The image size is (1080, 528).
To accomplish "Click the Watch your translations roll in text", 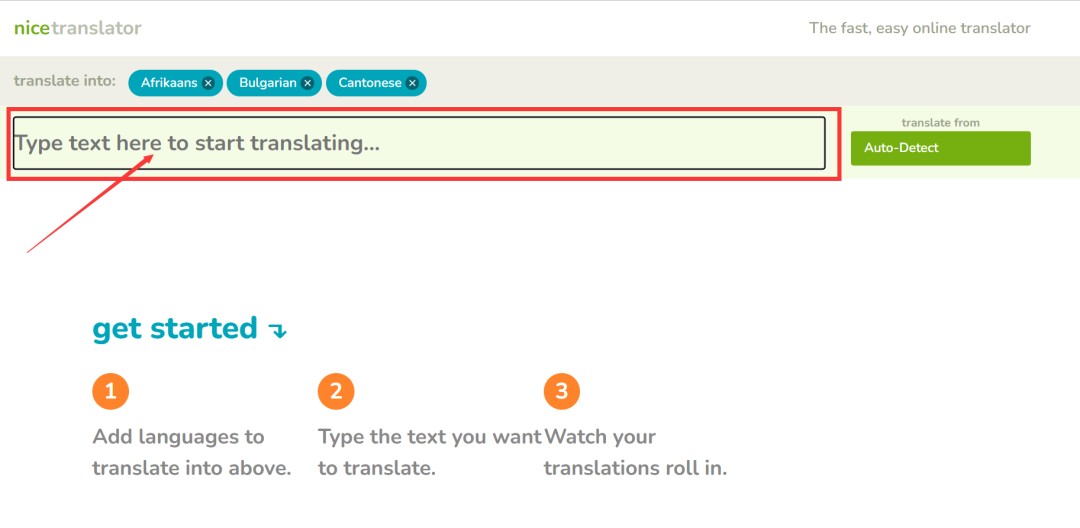I will pyautogui.click(x=635, y=452).
